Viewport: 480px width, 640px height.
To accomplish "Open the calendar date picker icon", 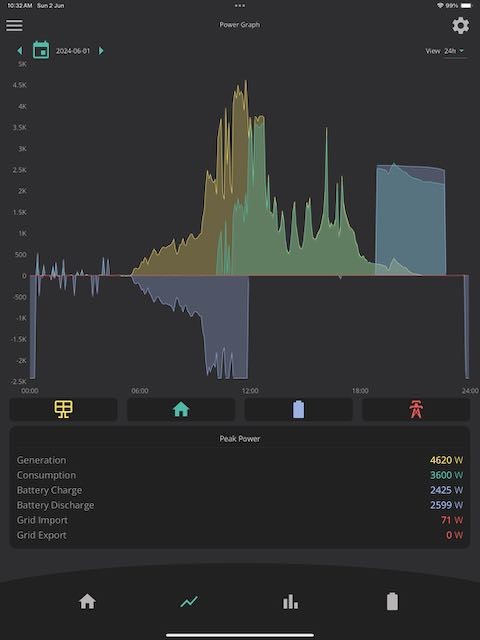I will click(x=41, y=50).
